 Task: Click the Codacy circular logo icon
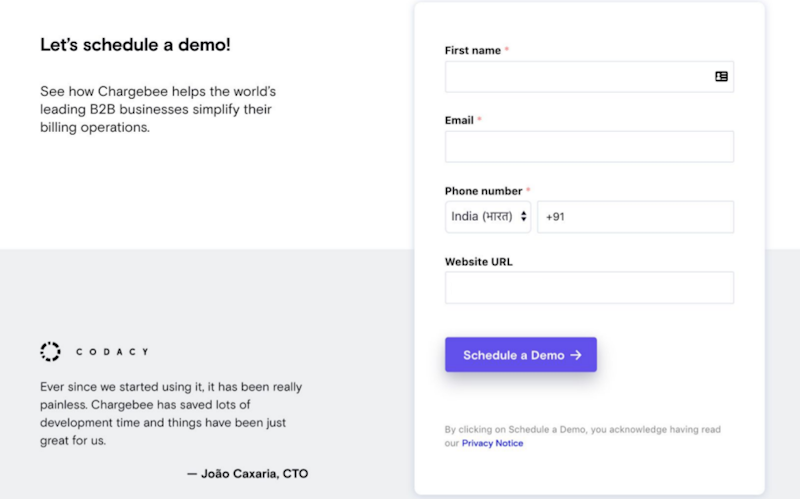(x=50, y=351)
